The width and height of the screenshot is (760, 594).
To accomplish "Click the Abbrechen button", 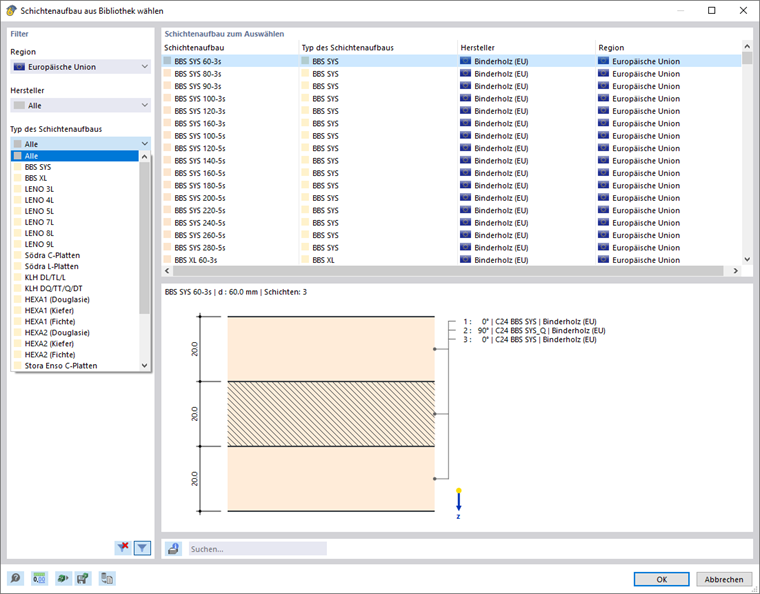I will (x=724, y=579).
